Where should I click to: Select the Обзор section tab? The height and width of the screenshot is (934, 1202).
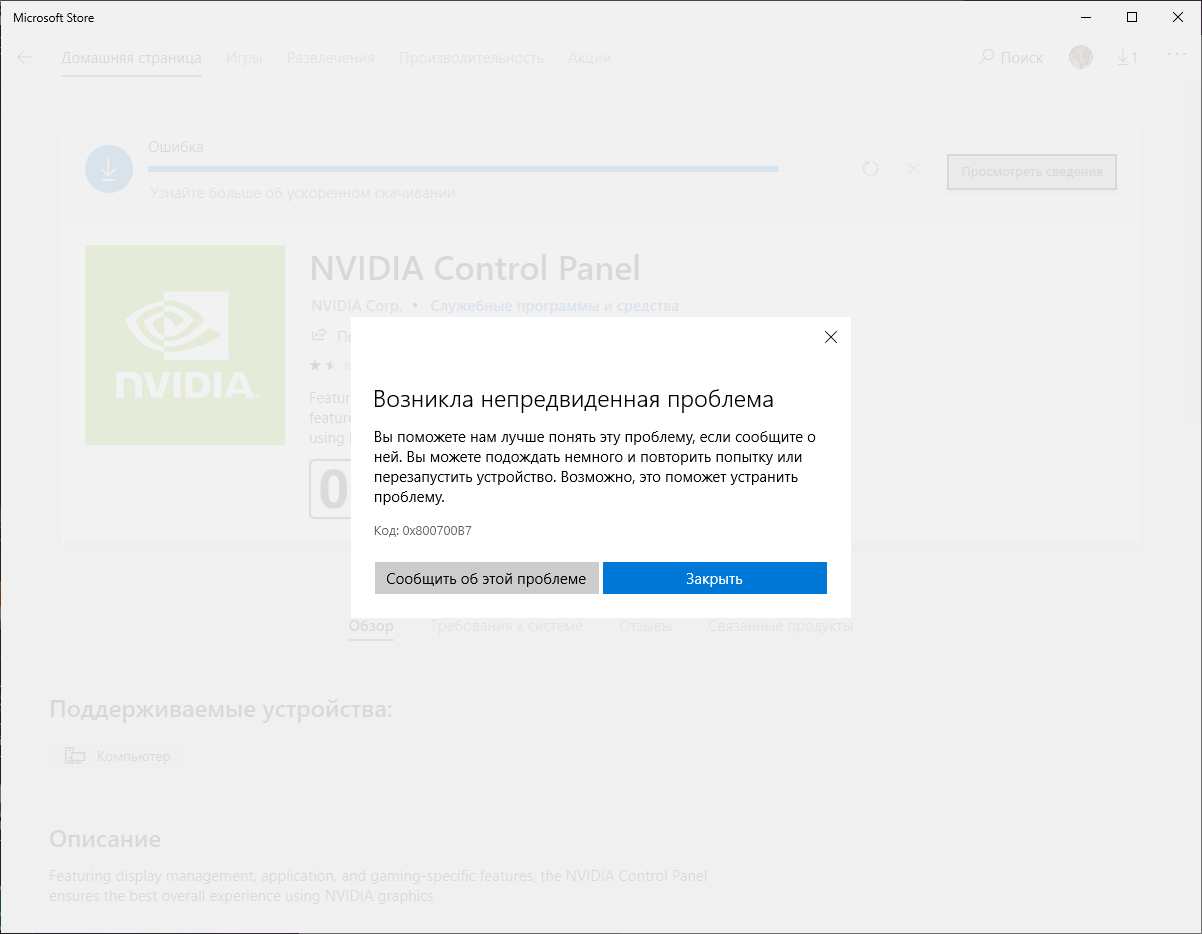[x=371, y=627]
